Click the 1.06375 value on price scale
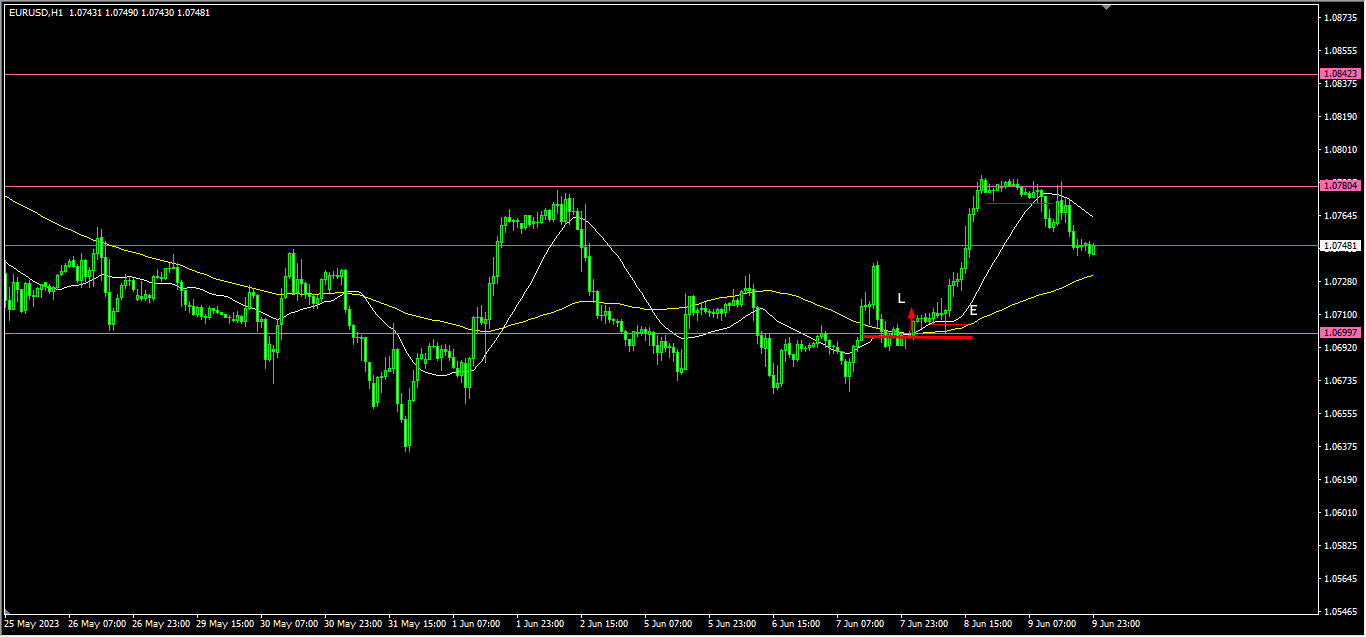 point(1338,447)
